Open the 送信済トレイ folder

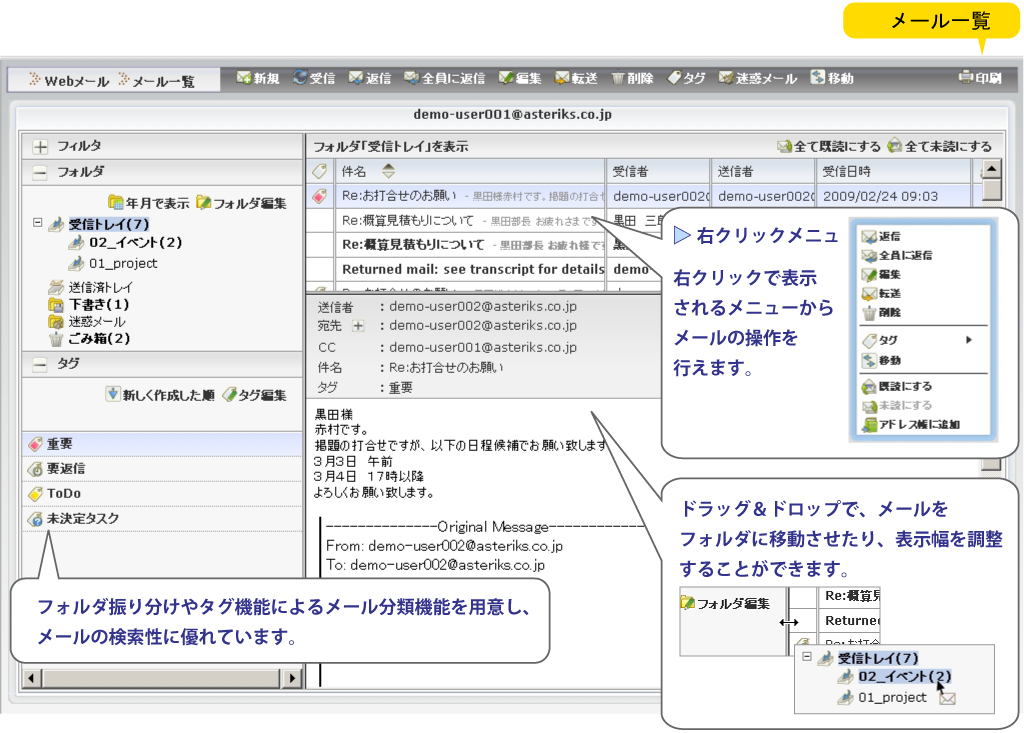click(101, 287)
